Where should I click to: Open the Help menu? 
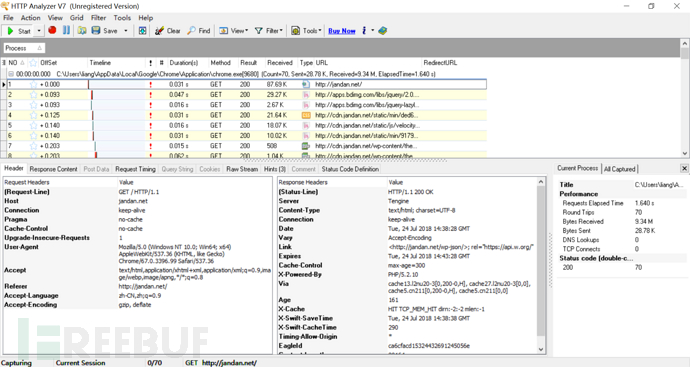coord(146,18)
